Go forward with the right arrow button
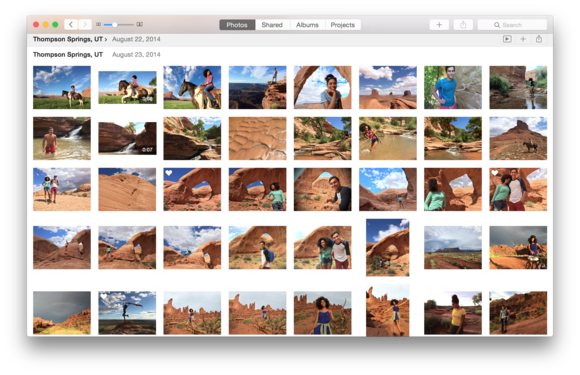Viewport: 580px width, 375px height. click(85, 25)
